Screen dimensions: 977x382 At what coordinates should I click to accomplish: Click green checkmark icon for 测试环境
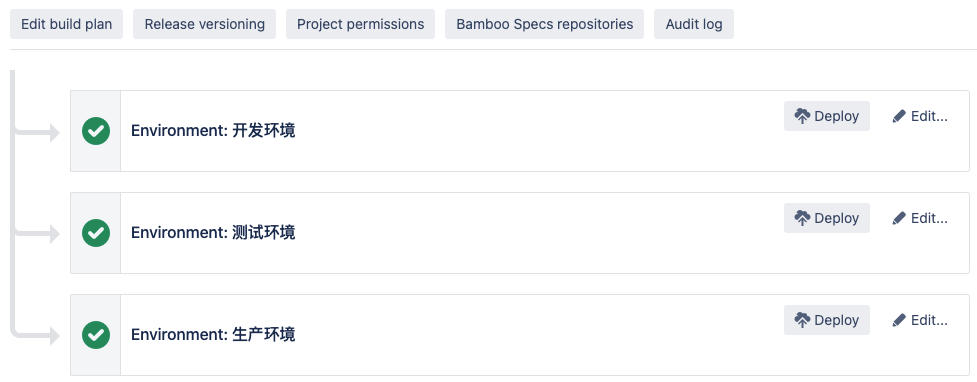(x=96, y=233)
